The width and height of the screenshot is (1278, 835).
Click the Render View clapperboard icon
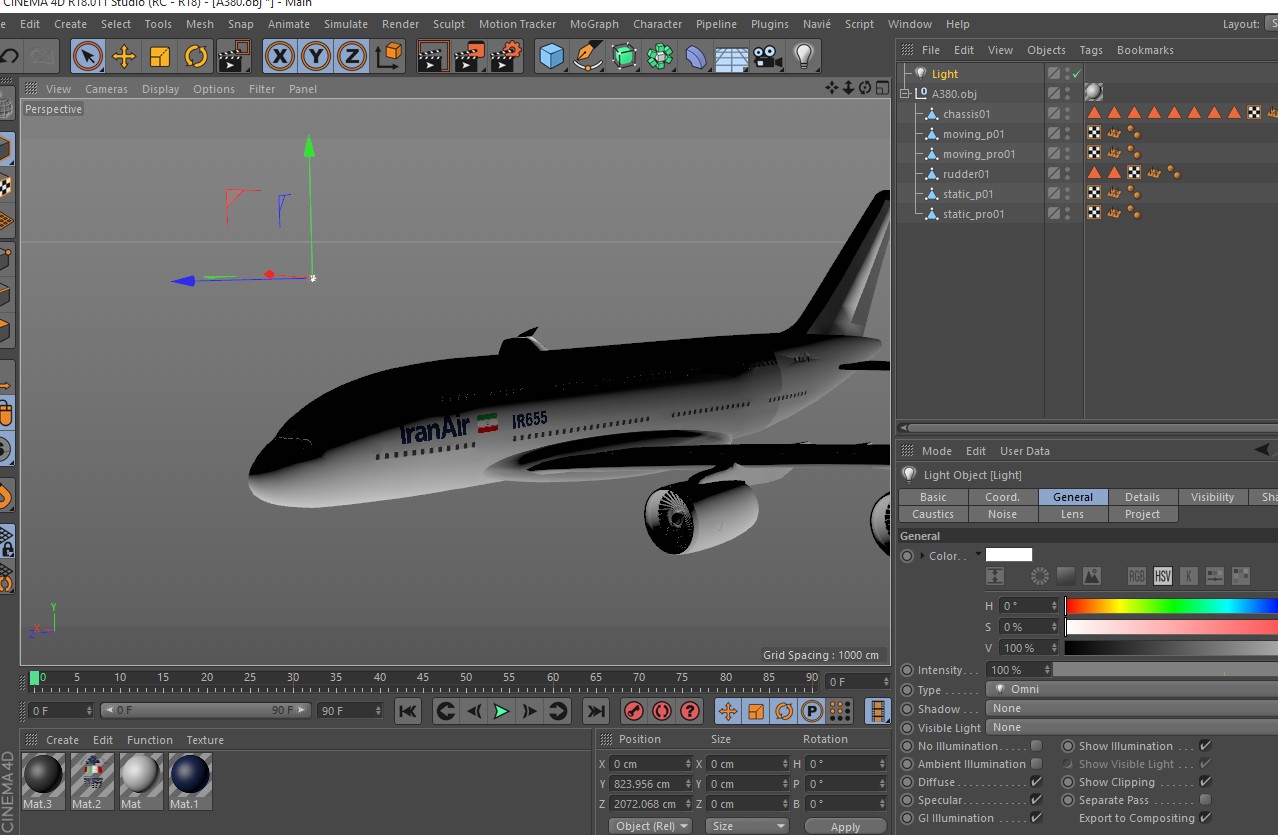coord(433,57)
